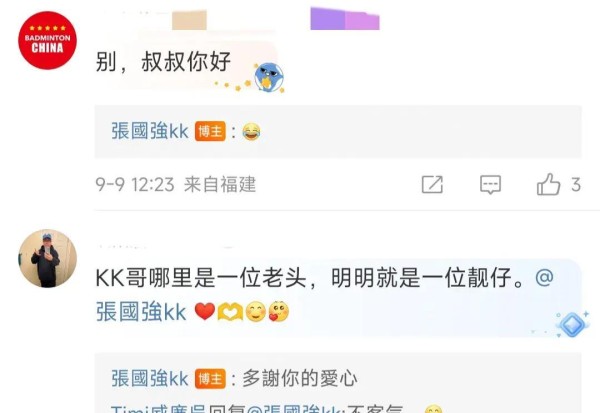This screenshot has height=413, width=600.
Task: Tap the purple membership badge by username
Action: (345, 19)
